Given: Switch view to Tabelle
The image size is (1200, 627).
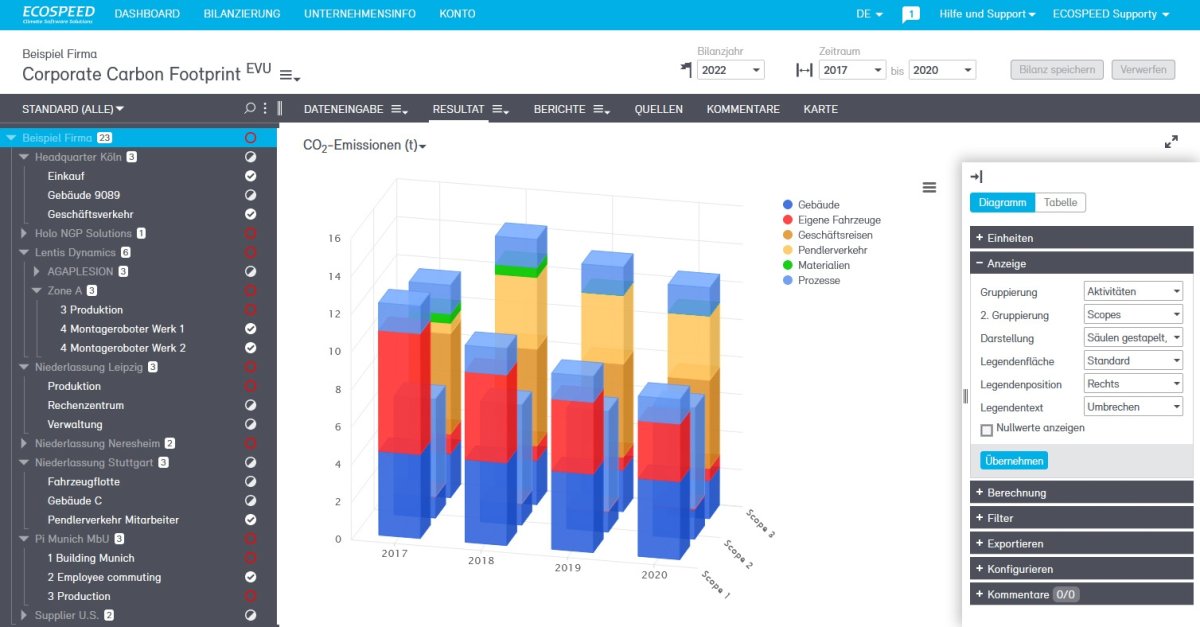Looking at the screenshot, I should tap(1060, 202).
